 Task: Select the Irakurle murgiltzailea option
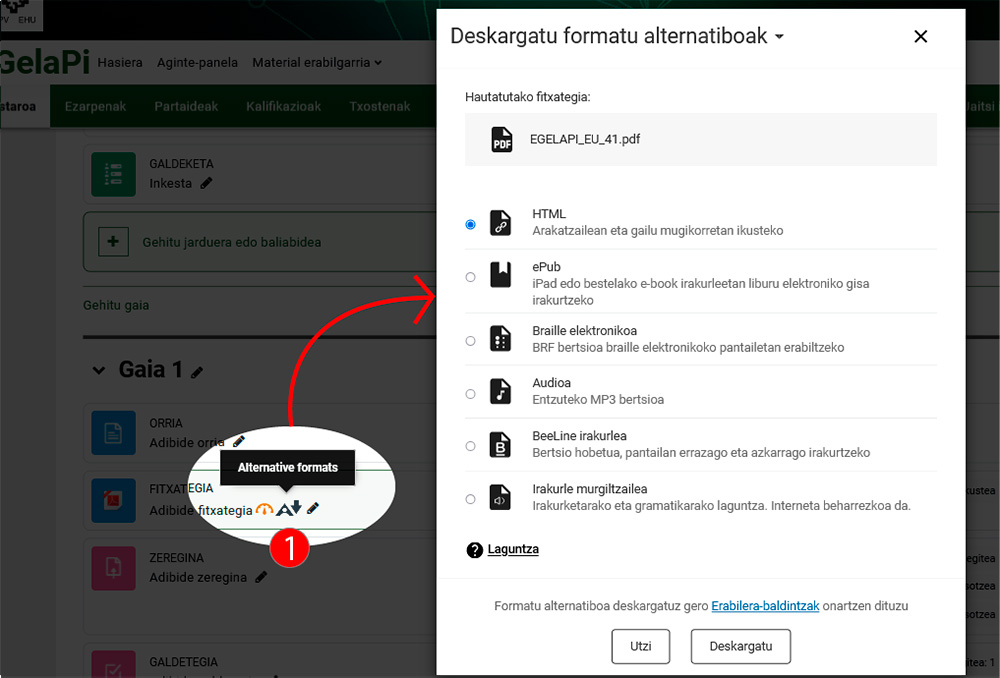[470, 498]
